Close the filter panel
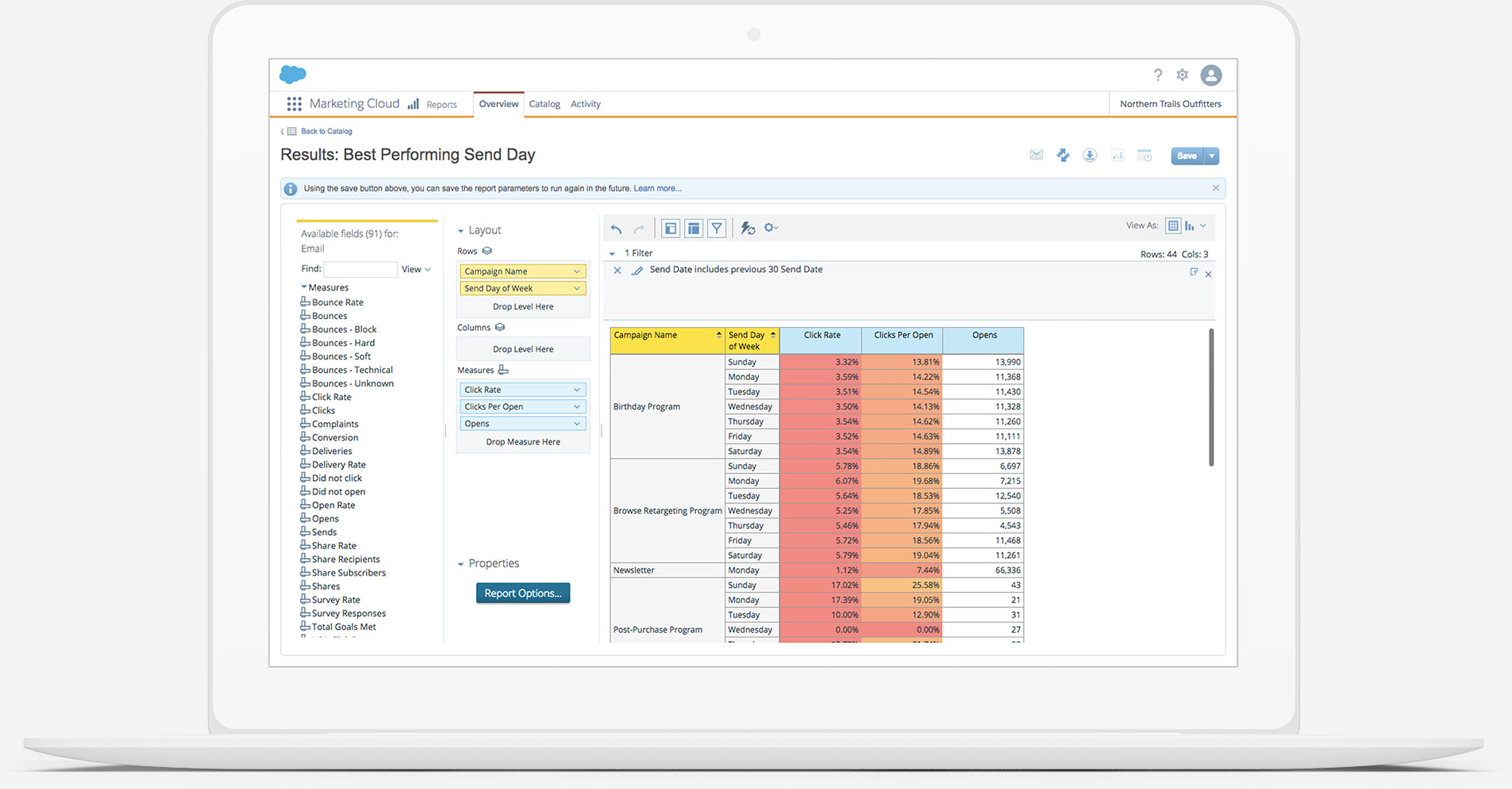 (1209, 275)
